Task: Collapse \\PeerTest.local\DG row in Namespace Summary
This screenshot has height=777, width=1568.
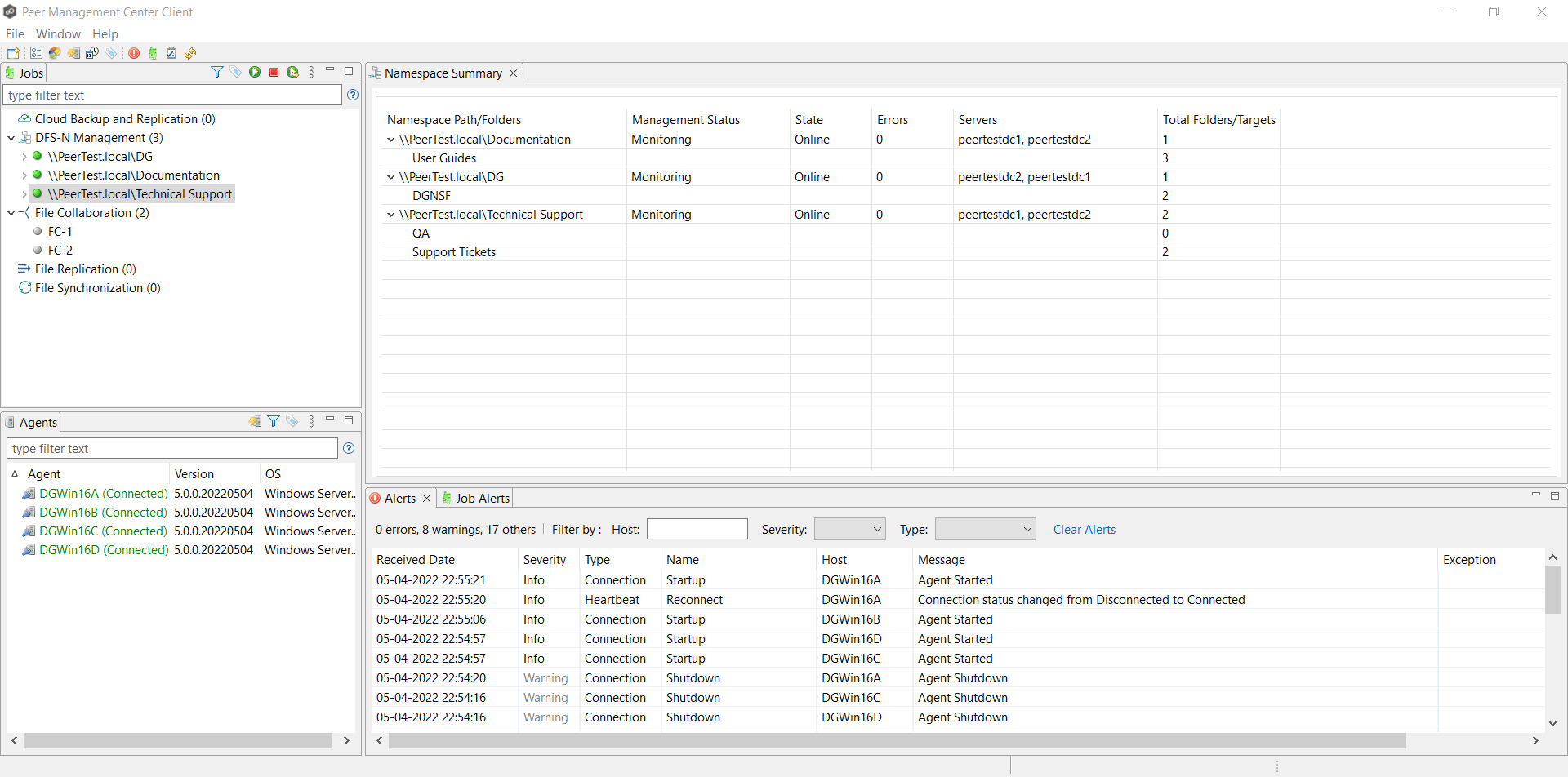Action: [391, 177]
